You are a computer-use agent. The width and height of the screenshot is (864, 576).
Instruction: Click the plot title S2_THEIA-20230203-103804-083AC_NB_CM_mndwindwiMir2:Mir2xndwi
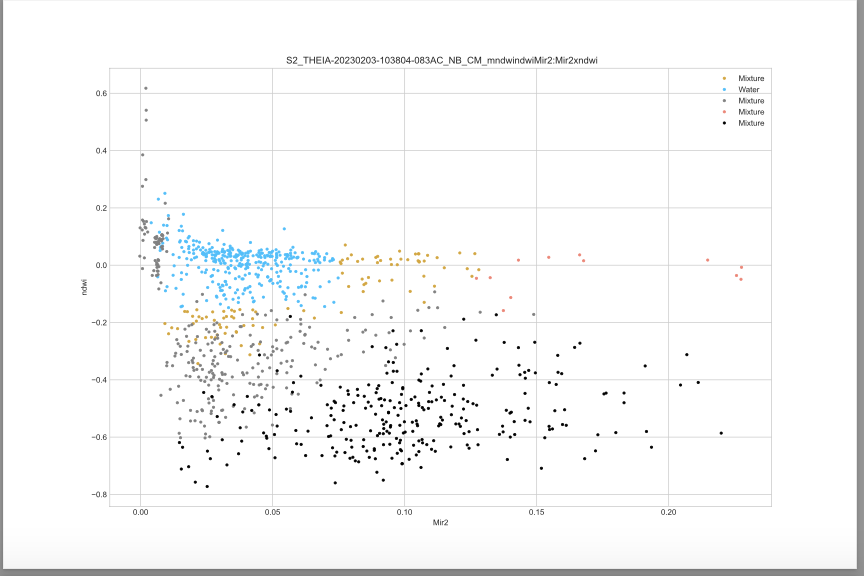click(x=441, y=61)
